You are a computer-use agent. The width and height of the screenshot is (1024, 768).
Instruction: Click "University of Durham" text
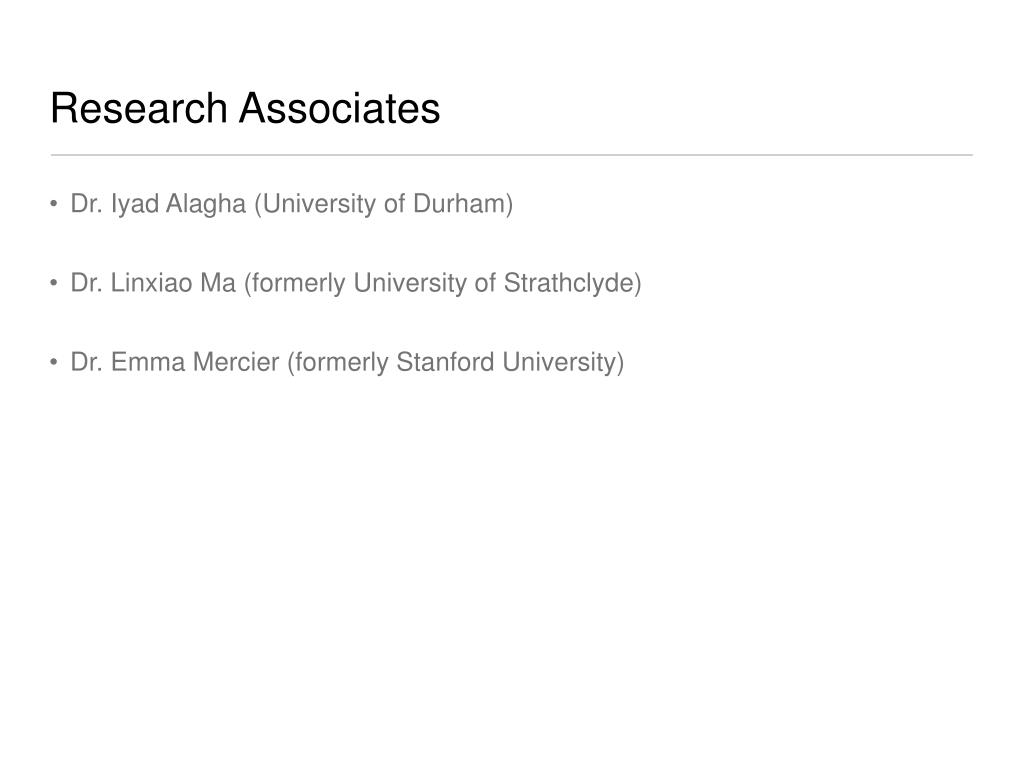click(387, 204)
